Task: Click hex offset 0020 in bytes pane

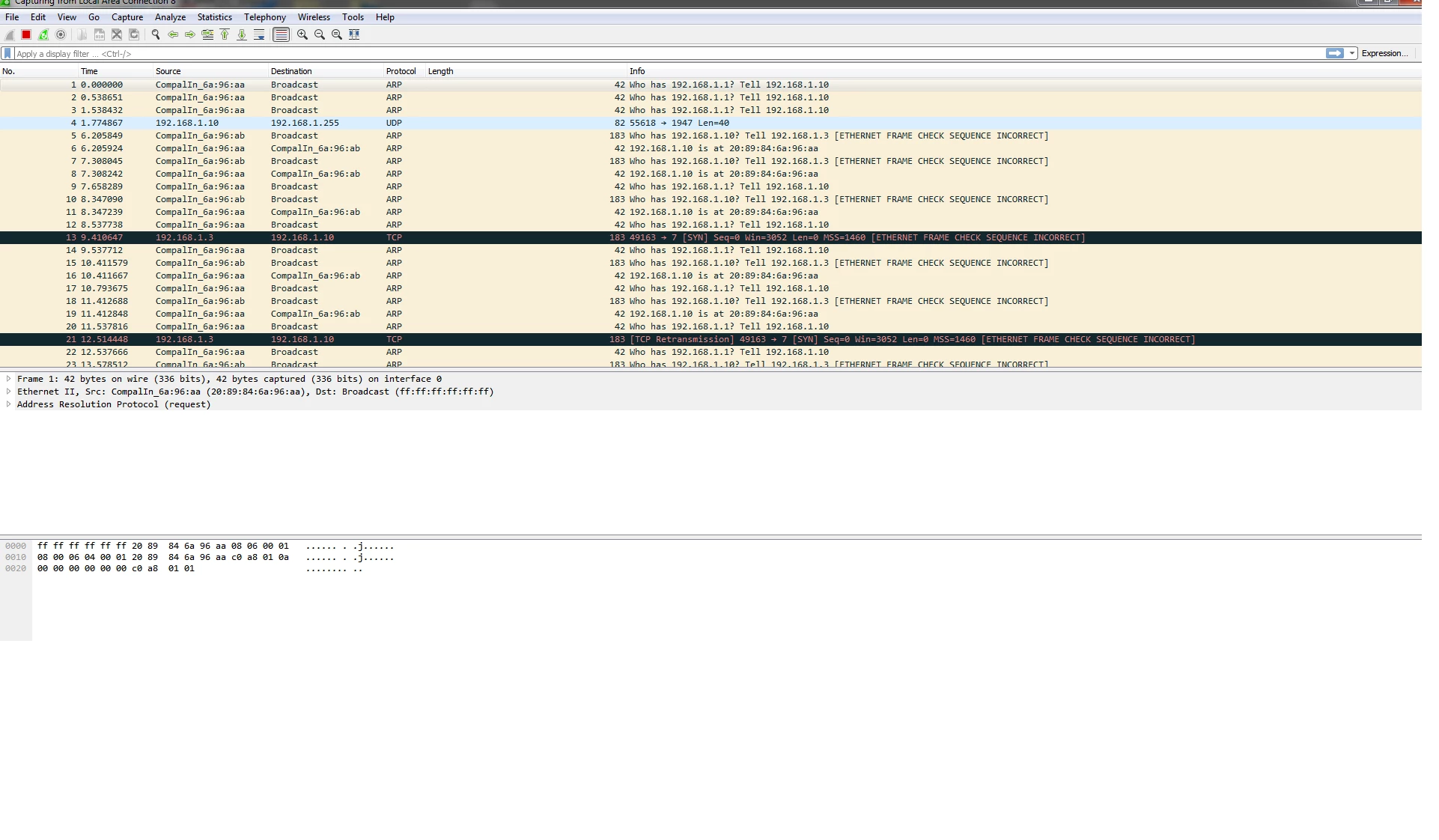Action: tap(16, 568)
